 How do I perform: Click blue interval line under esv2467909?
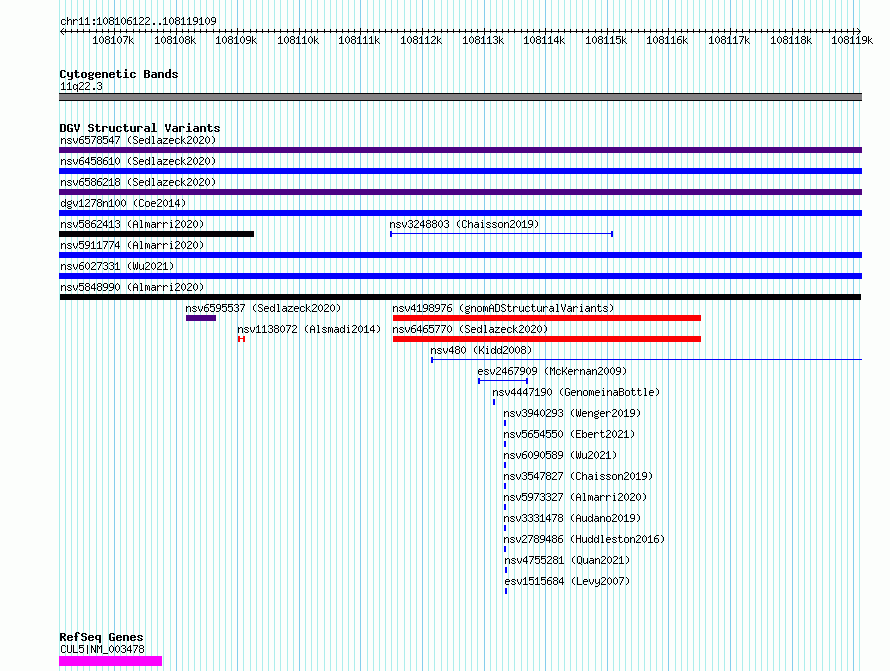503,381
